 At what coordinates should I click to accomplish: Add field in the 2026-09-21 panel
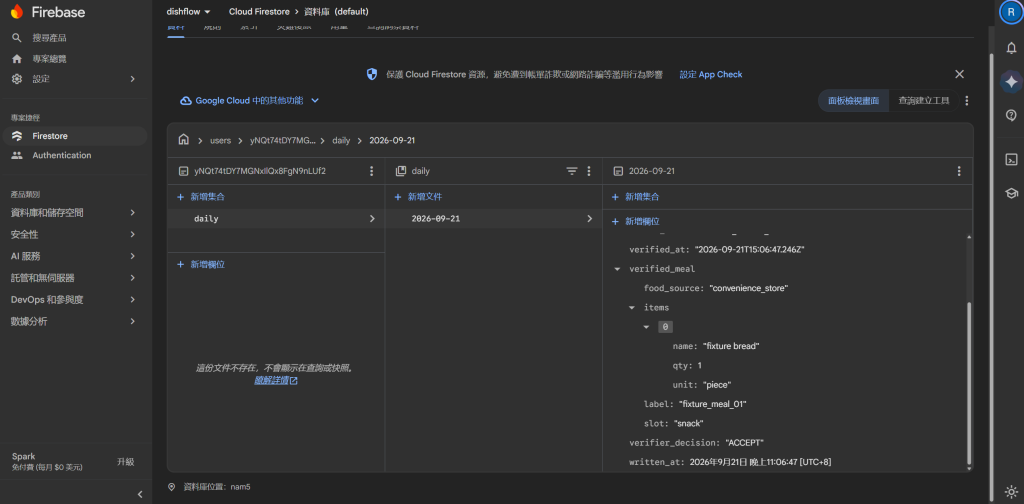point(635,221)
